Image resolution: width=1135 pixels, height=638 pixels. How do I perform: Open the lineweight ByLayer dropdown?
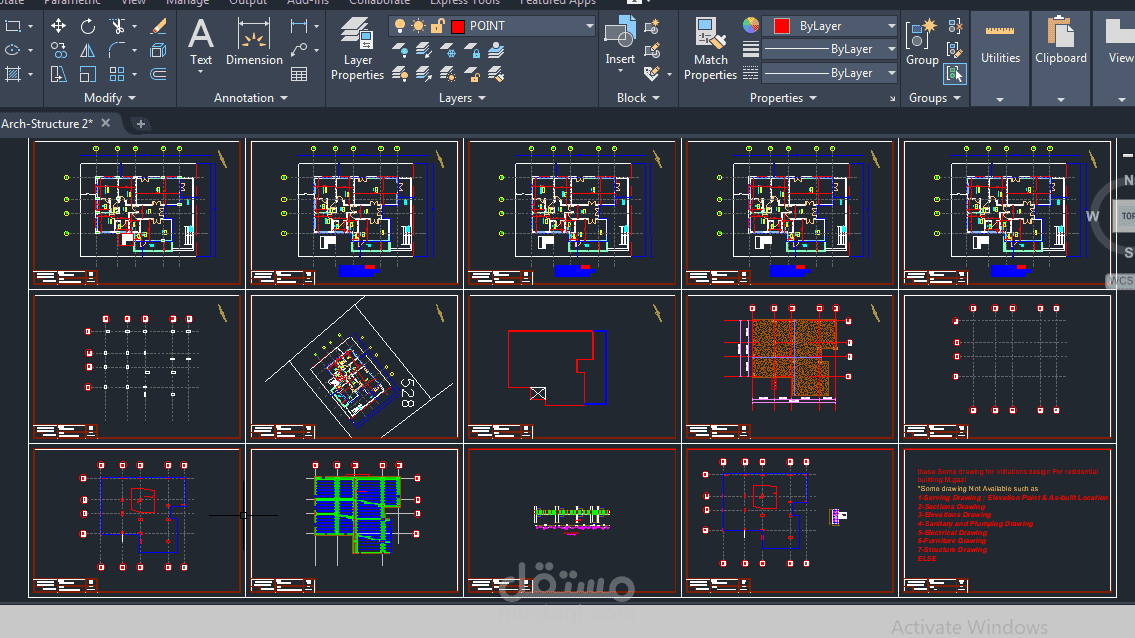[x=891, y=49]
